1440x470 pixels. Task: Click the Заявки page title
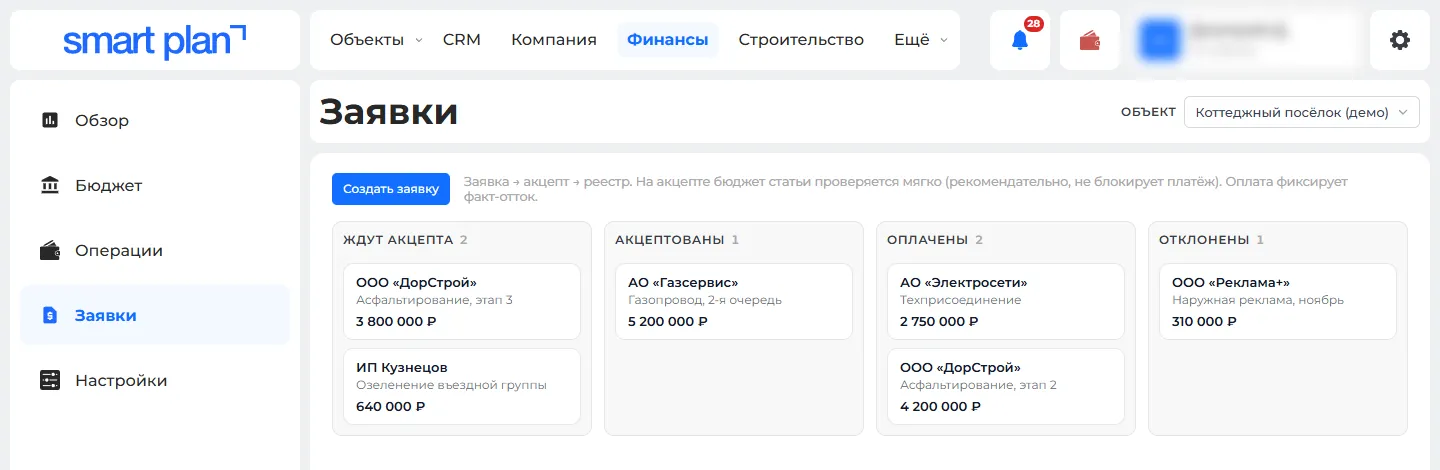point(389,112)
